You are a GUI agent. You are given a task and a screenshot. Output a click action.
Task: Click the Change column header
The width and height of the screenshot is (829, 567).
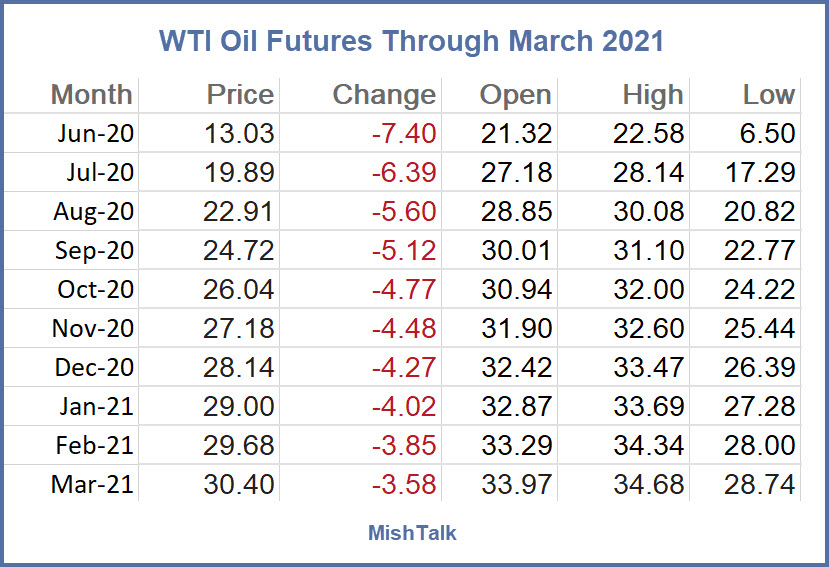pos(384,95)
